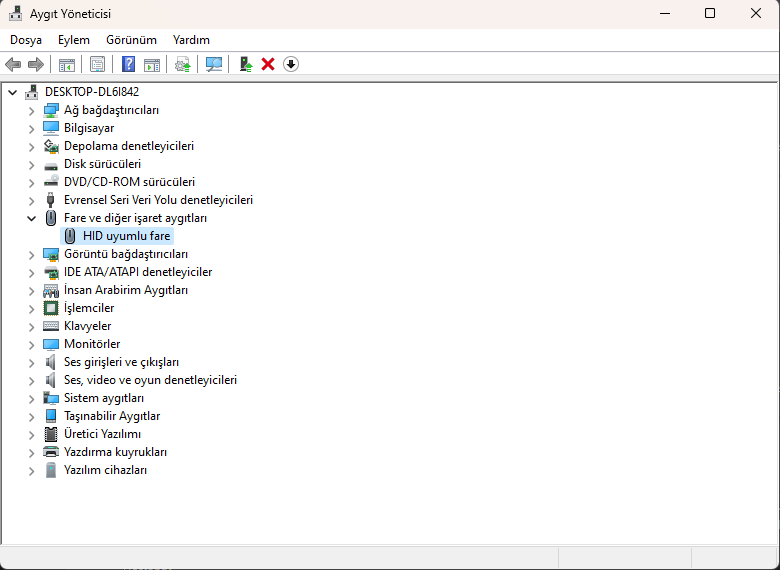
Task: Minimize the Aygıt Yöneticisi window
Action: click(x=665, y=13)
